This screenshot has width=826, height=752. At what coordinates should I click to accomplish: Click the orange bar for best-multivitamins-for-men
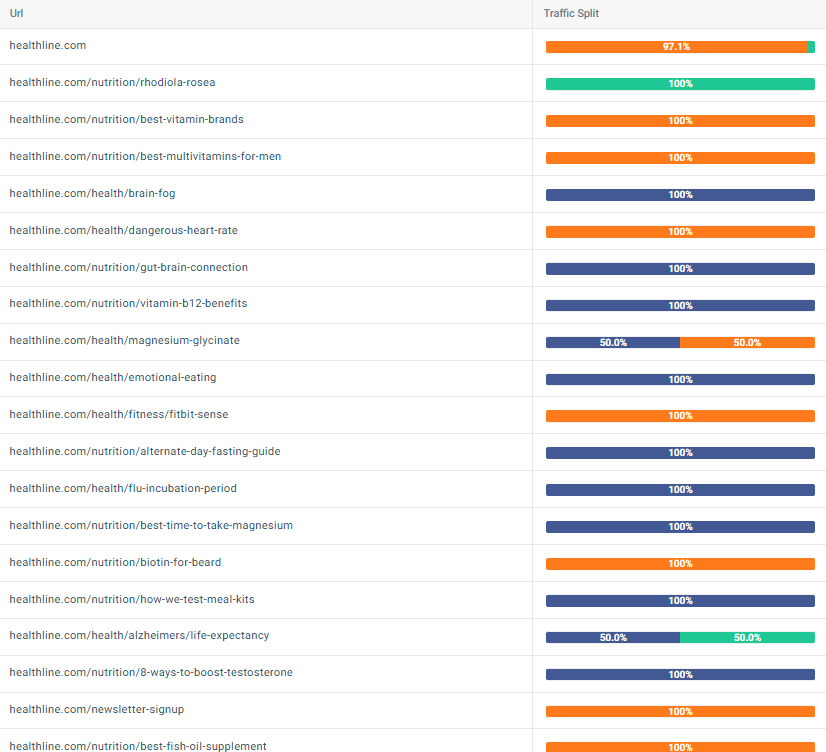[x=680, y=157]
